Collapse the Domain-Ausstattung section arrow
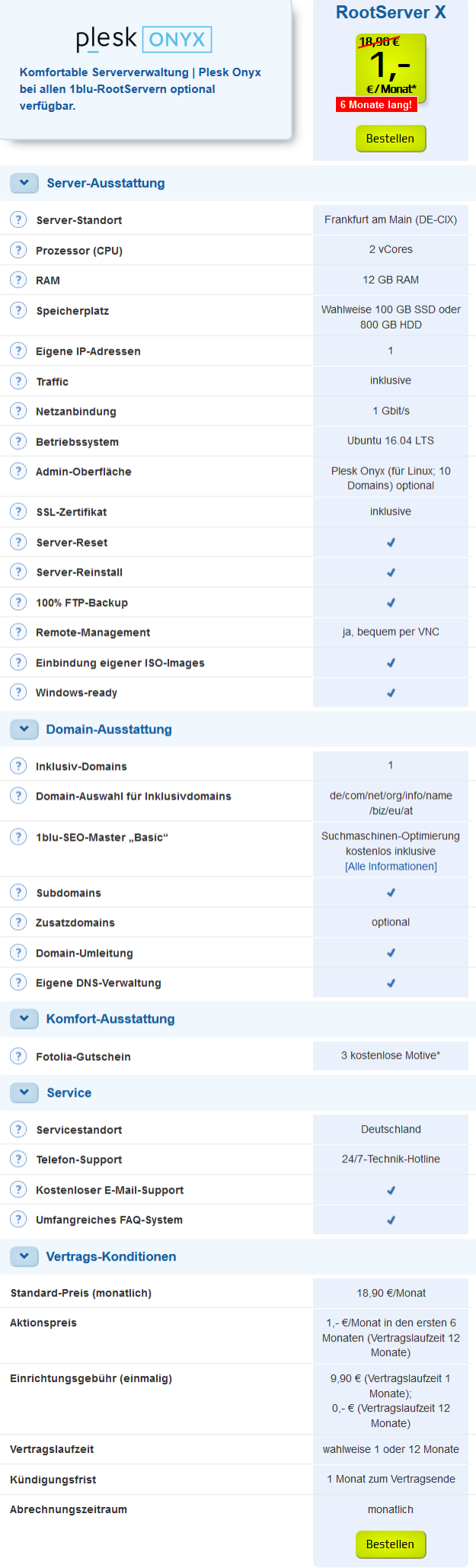Screen dimensions: 476x1568 pyautogui.click(x=24, y=729)
